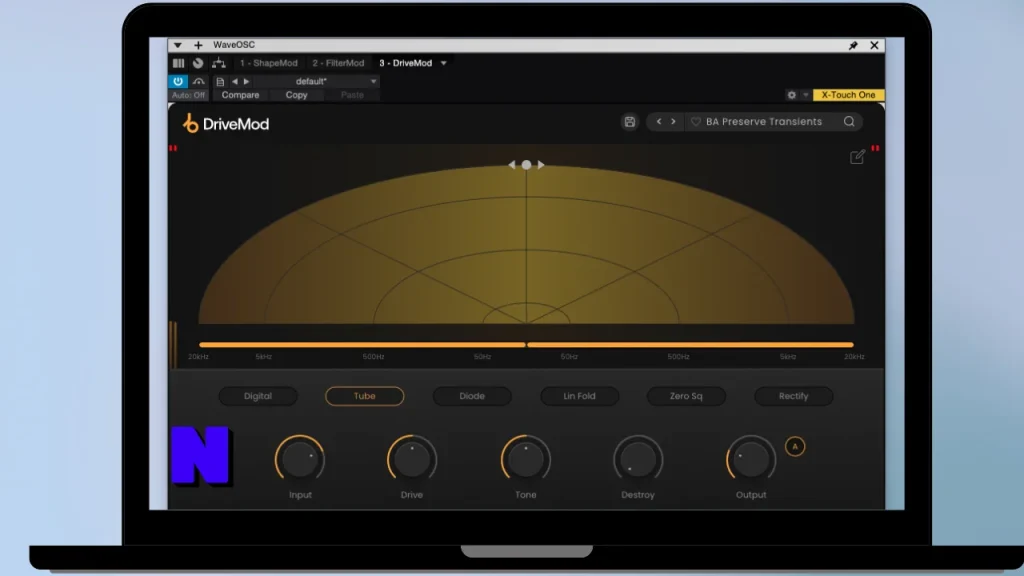
Task: Open the routing view icon
Action: (219, 63)
